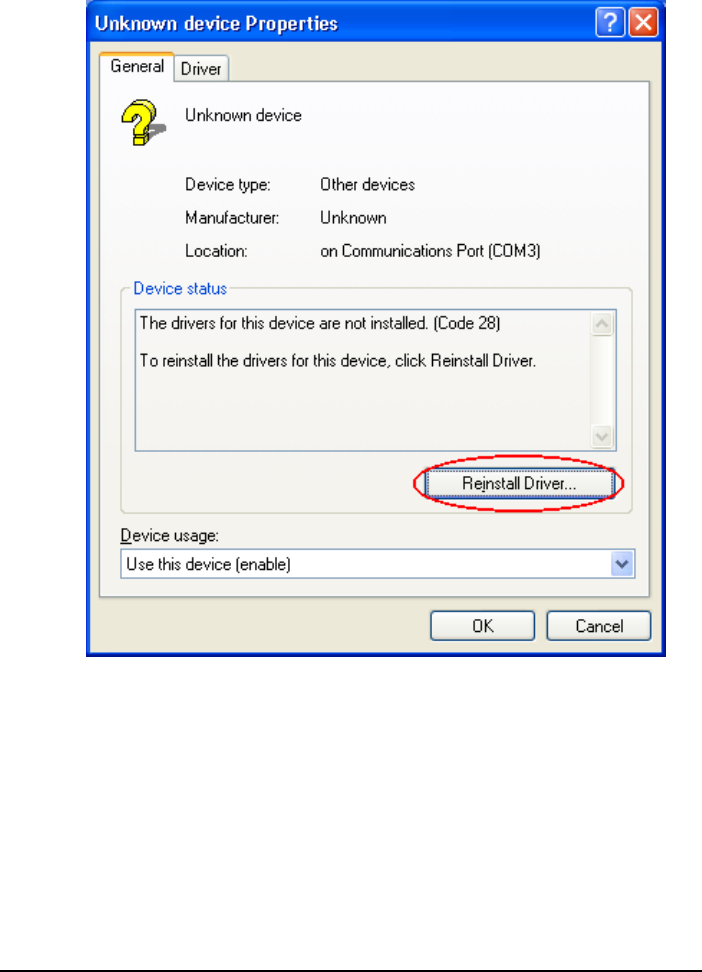The image size is (702, 972).
Task: Click the 'Unknown device Properties' title bar
Action: tap(341, 23)
